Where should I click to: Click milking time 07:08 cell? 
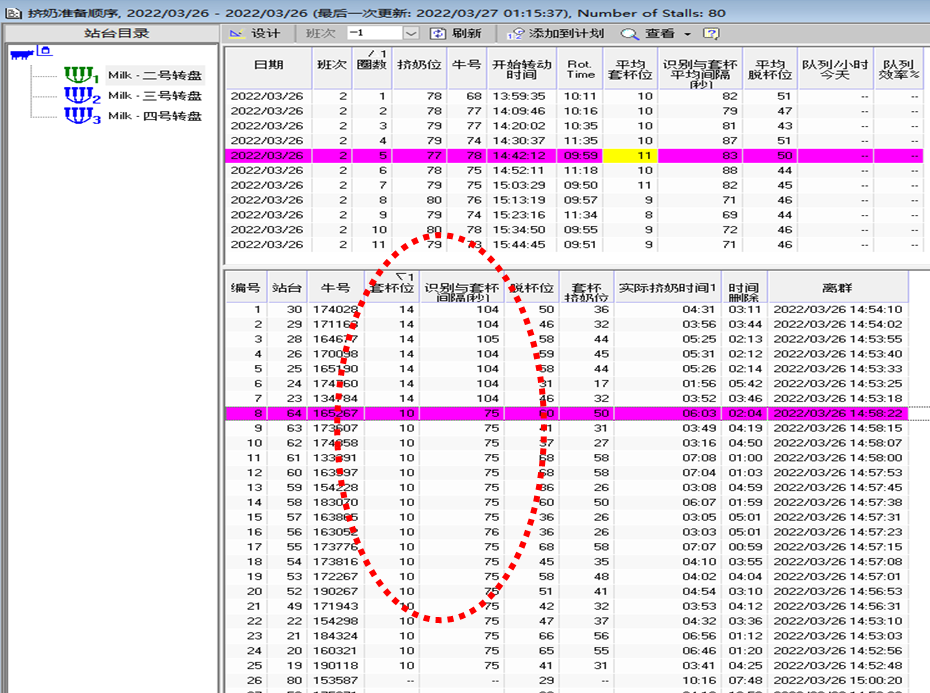tap(699, 457)
